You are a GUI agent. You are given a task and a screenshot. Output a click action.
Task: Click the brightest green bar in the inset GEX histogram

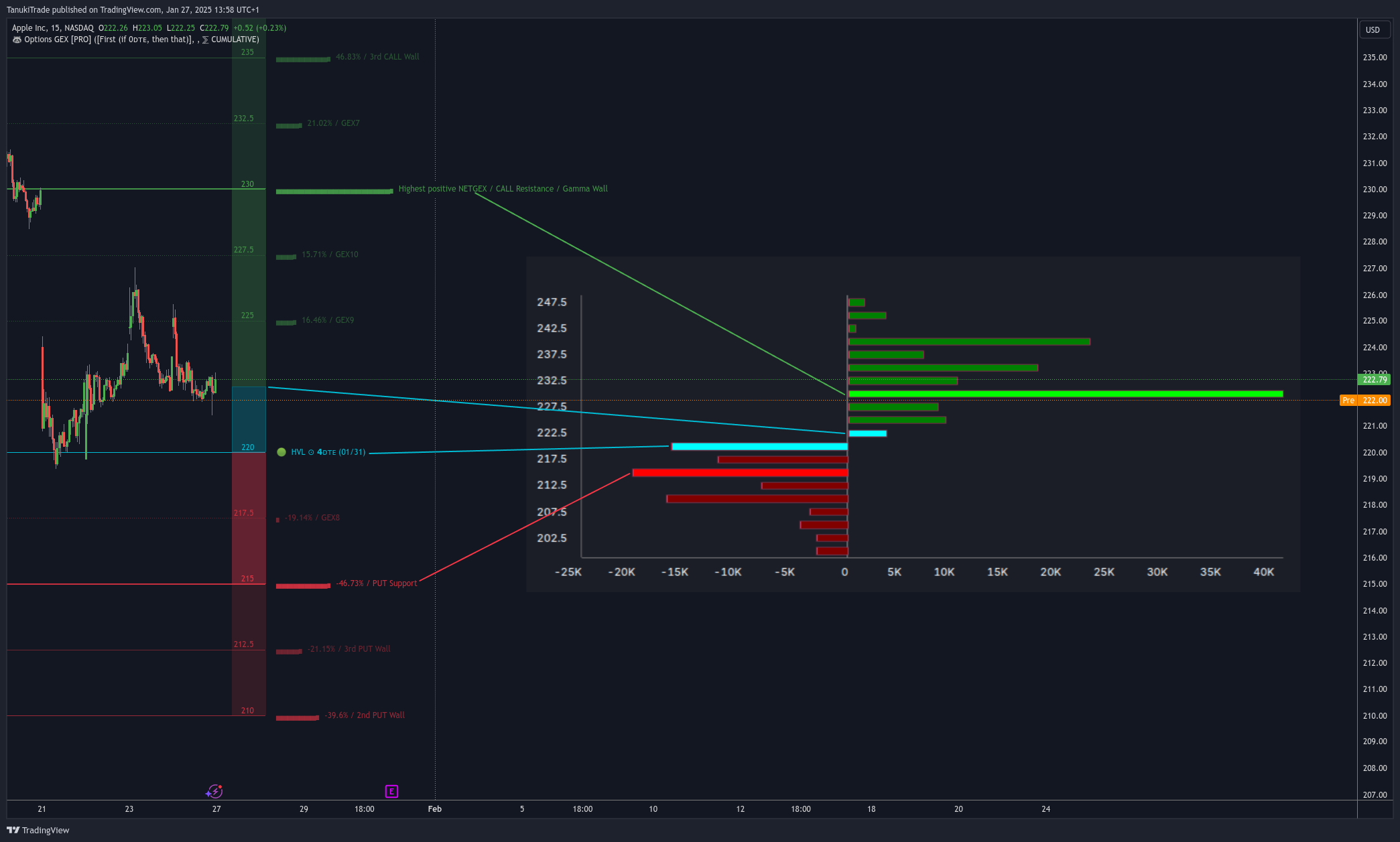click(x=1066, y=394)
